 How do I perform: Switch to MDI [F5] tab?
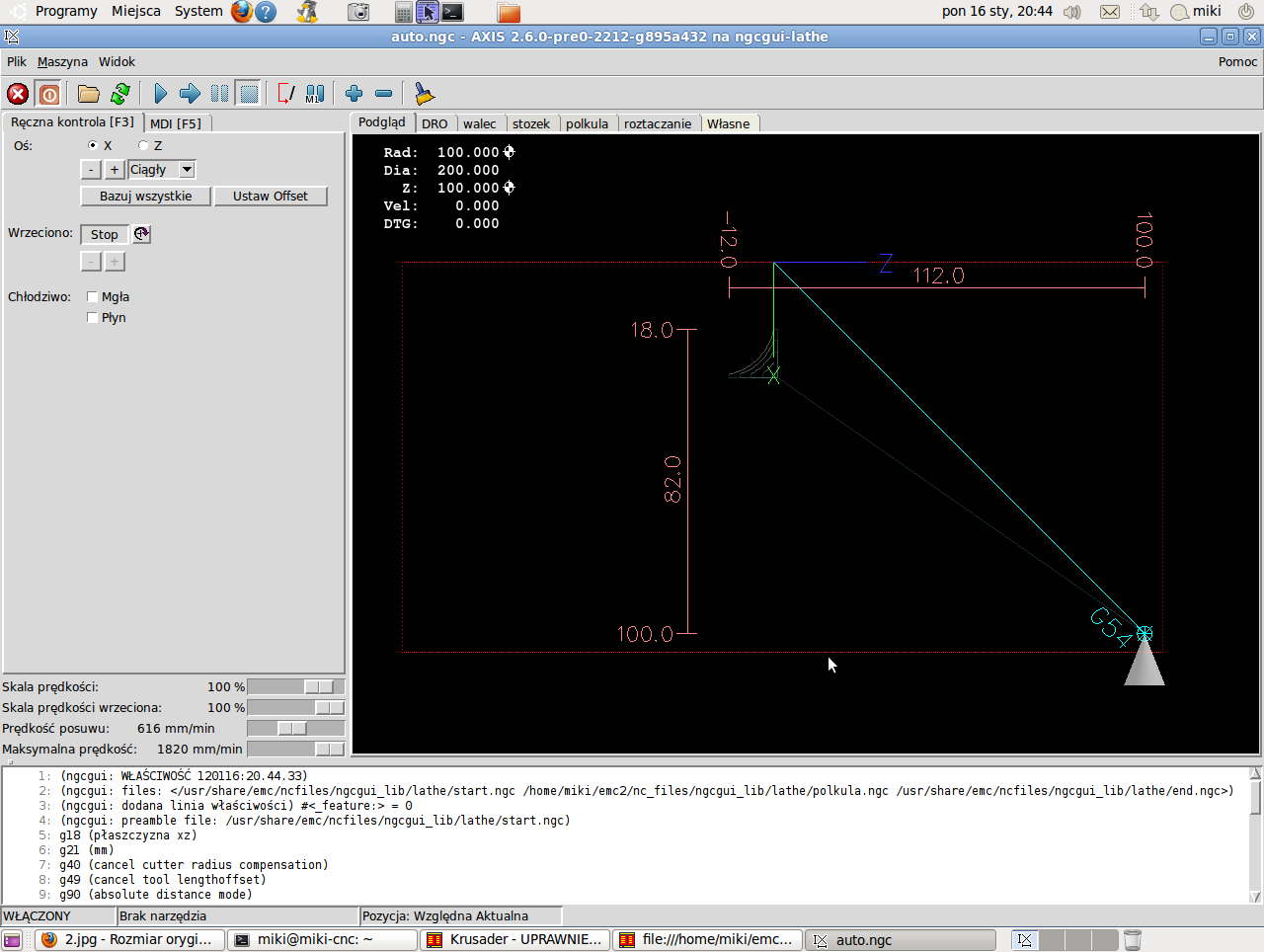[x=176, y=123]
